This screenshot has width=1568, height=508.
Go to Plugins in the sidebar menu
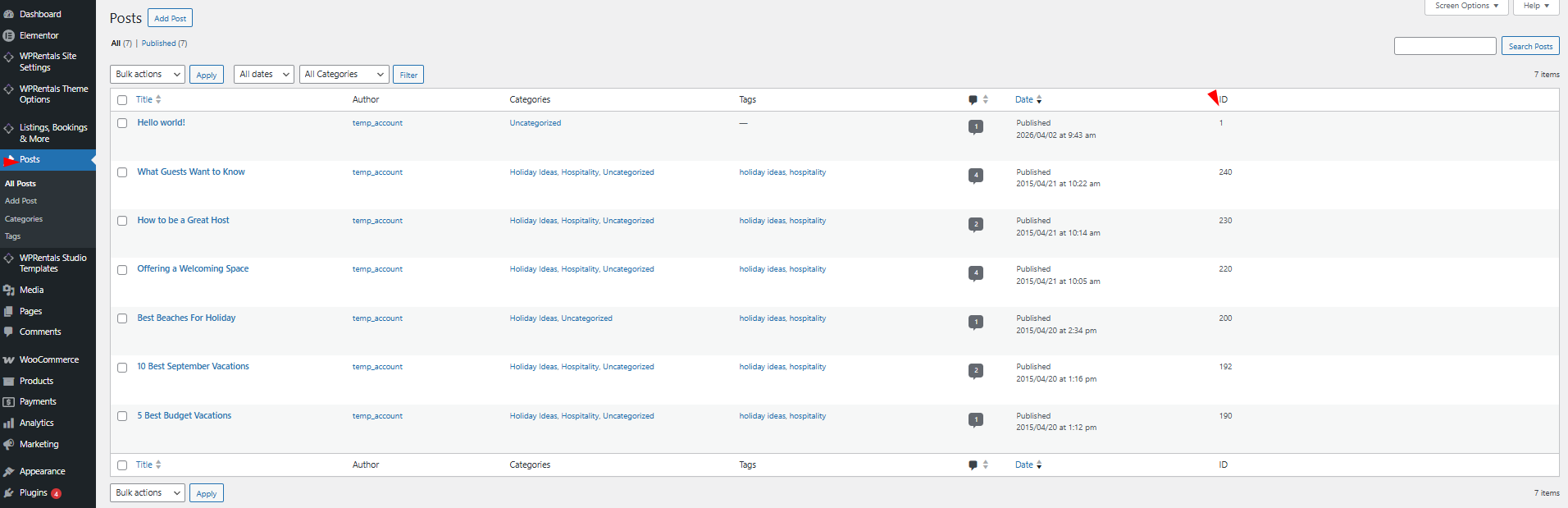34,493
